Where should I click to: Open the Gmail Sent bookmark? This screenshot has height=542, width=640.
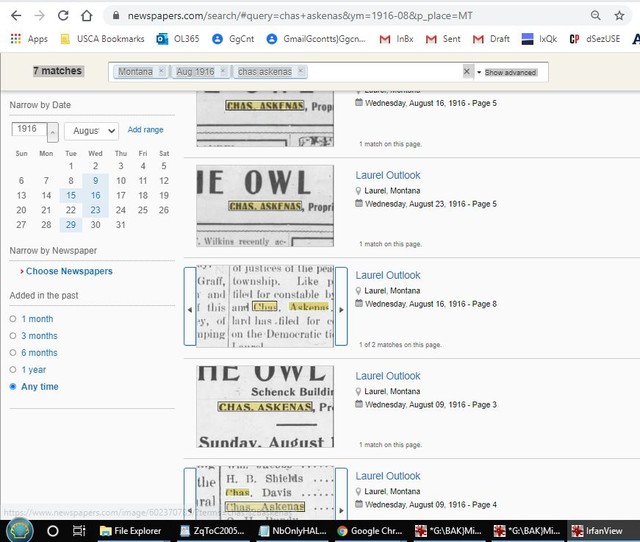[443, 39]
